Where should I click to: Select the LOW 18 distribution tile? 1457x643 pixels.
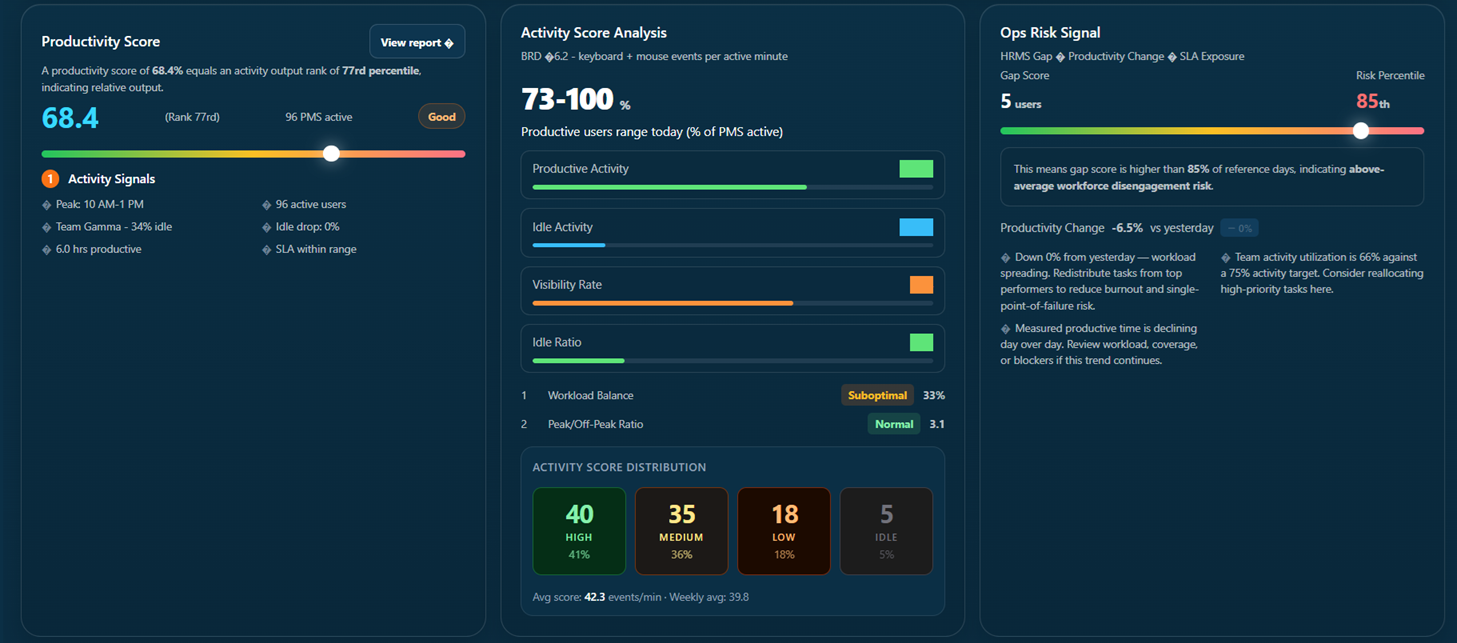tap(784, 531)
